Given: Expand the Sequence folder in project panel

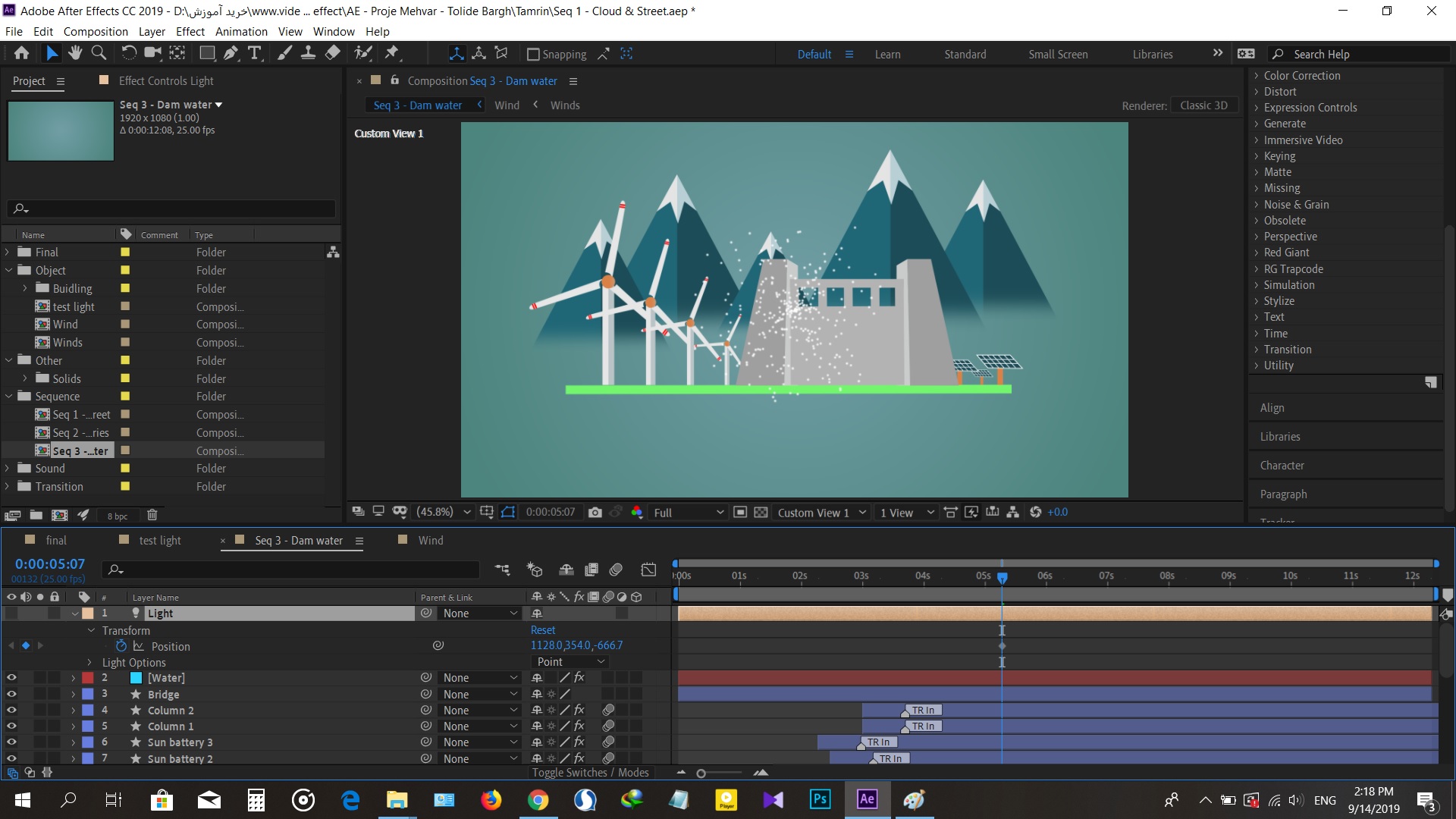Looking at the screenshot, I should [x=10, y=396].
